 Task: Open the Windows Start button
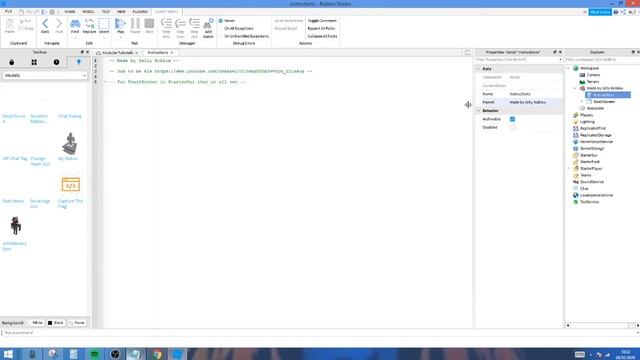[x=8, y=354]
